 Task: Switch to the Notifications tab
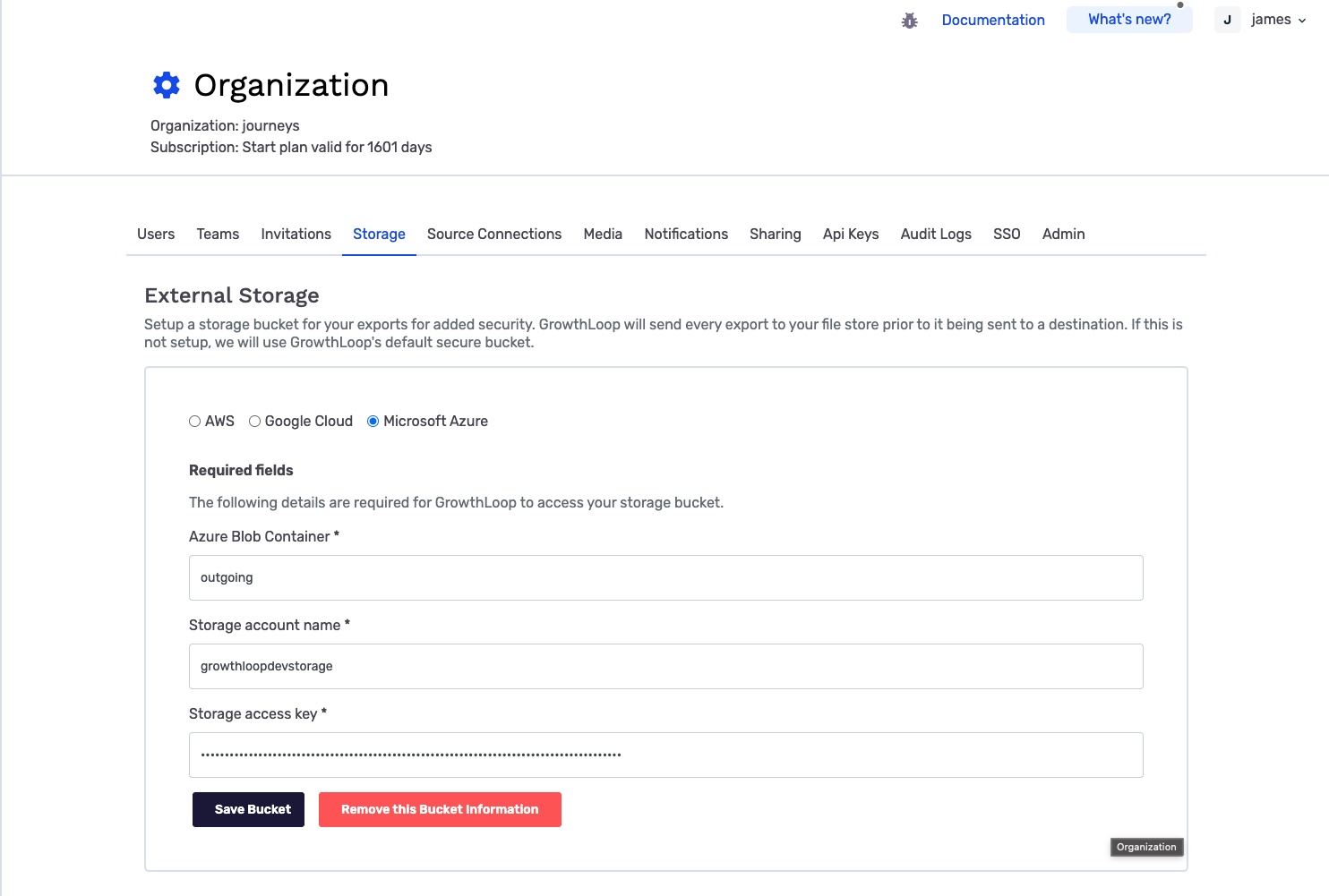[x=686, y=234]
